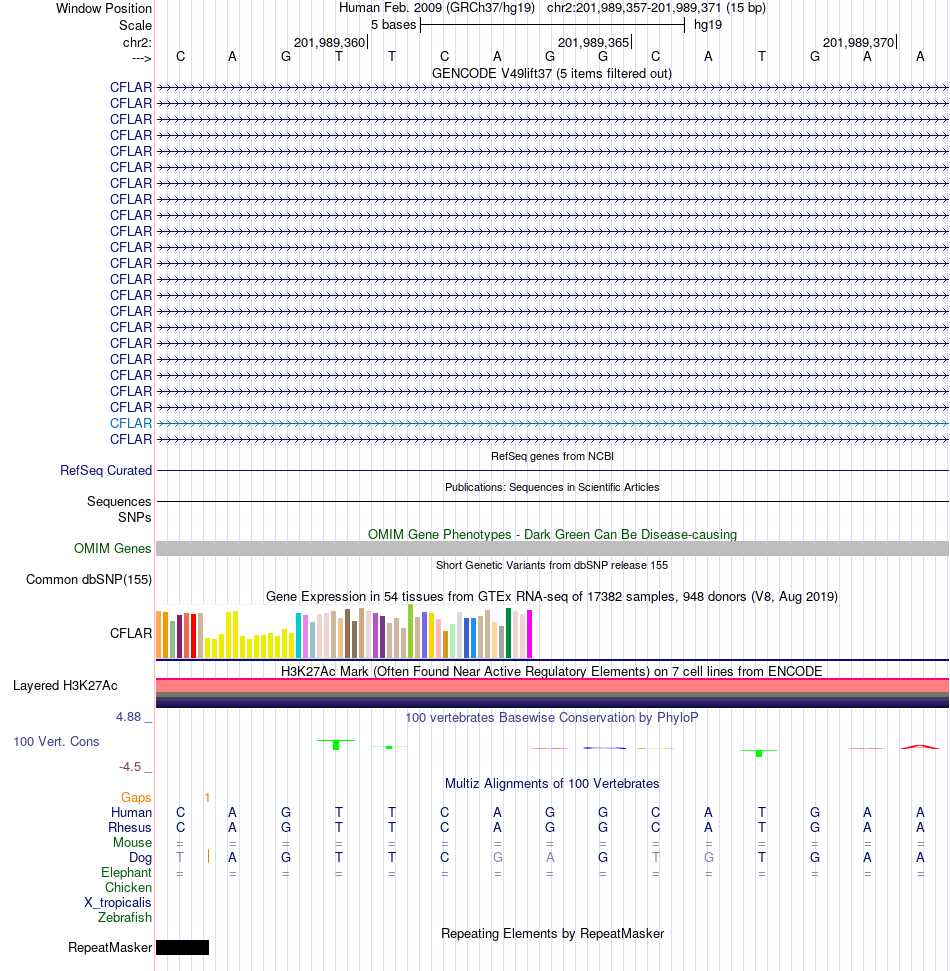Click the SNPs label
Screen dimensions: 950x971
[x=134, y=517]
